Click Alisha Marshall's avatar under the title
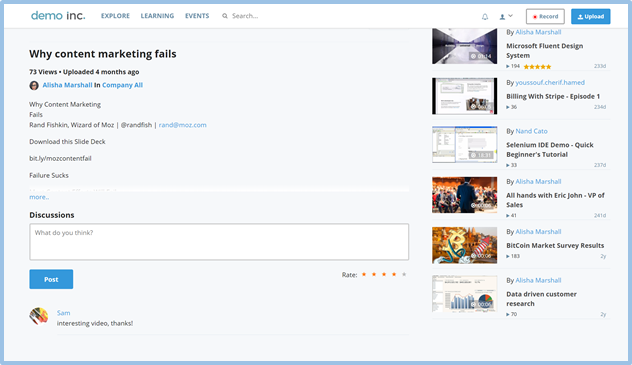Image resolution: width=632 pixels, height=365 pixels. point(34,85)
